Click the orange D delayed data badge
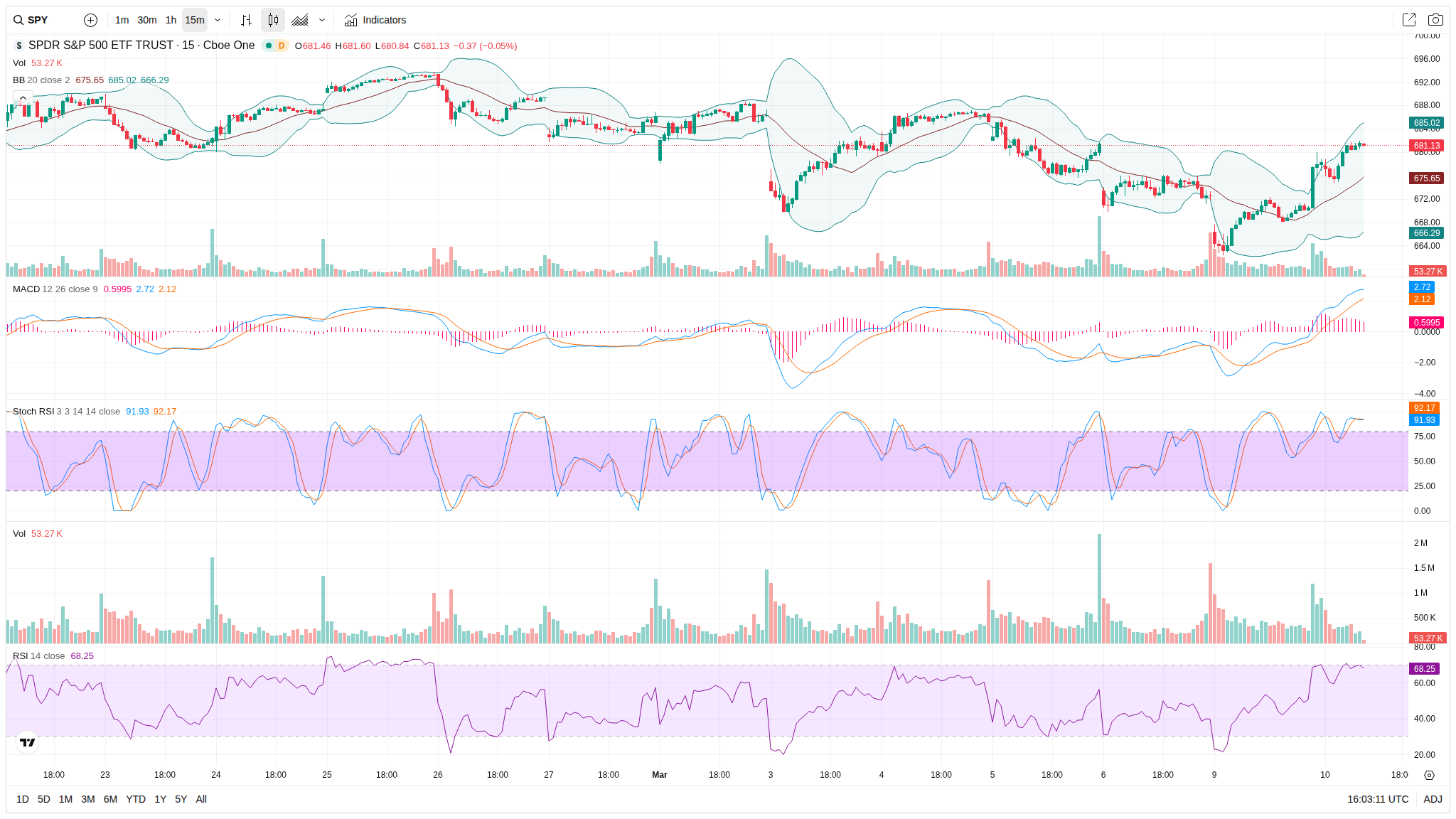The width and height of the screenshot is (1456, 819). coord(282,45)
